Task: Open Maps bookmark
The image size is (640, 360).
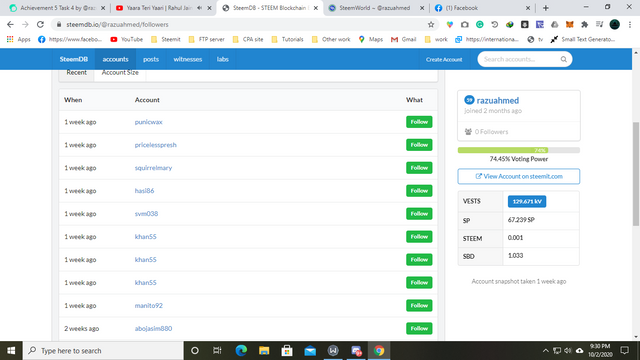Action: [371, 39]
